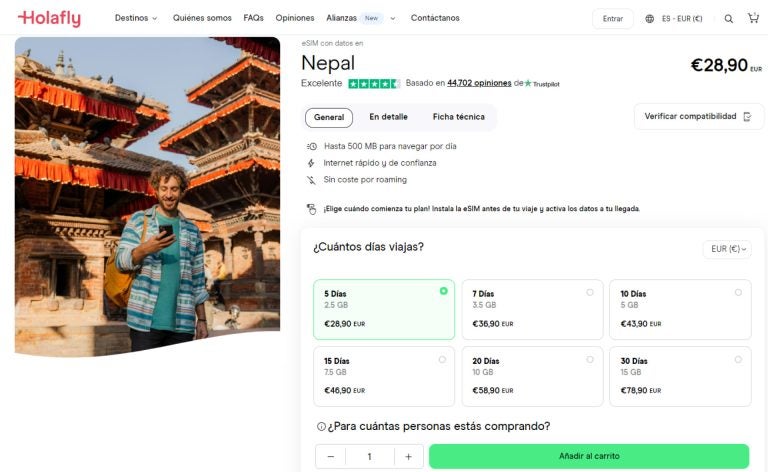Open the EUR (€) currency dropdown
Viewport: 768px width, 472px height.
[x=727, y=249]
